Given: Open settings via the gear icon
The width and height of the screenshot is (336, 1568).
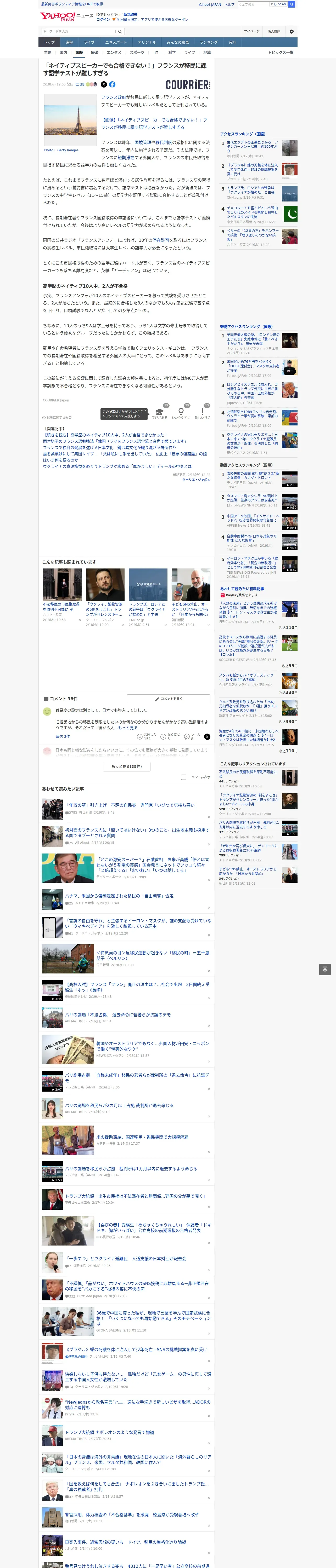Looking at the screenshot, I should [292, 32].
